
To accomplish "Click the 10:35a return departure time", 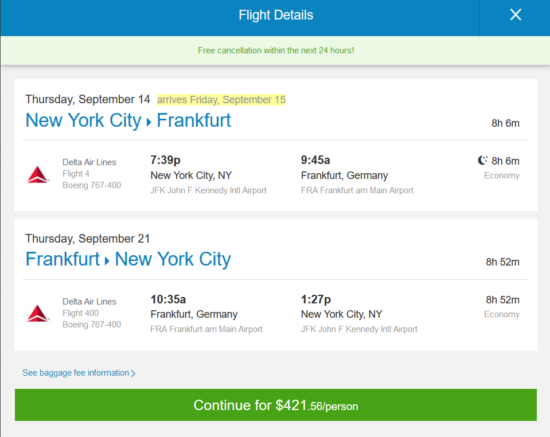I will tap(168, 299).
